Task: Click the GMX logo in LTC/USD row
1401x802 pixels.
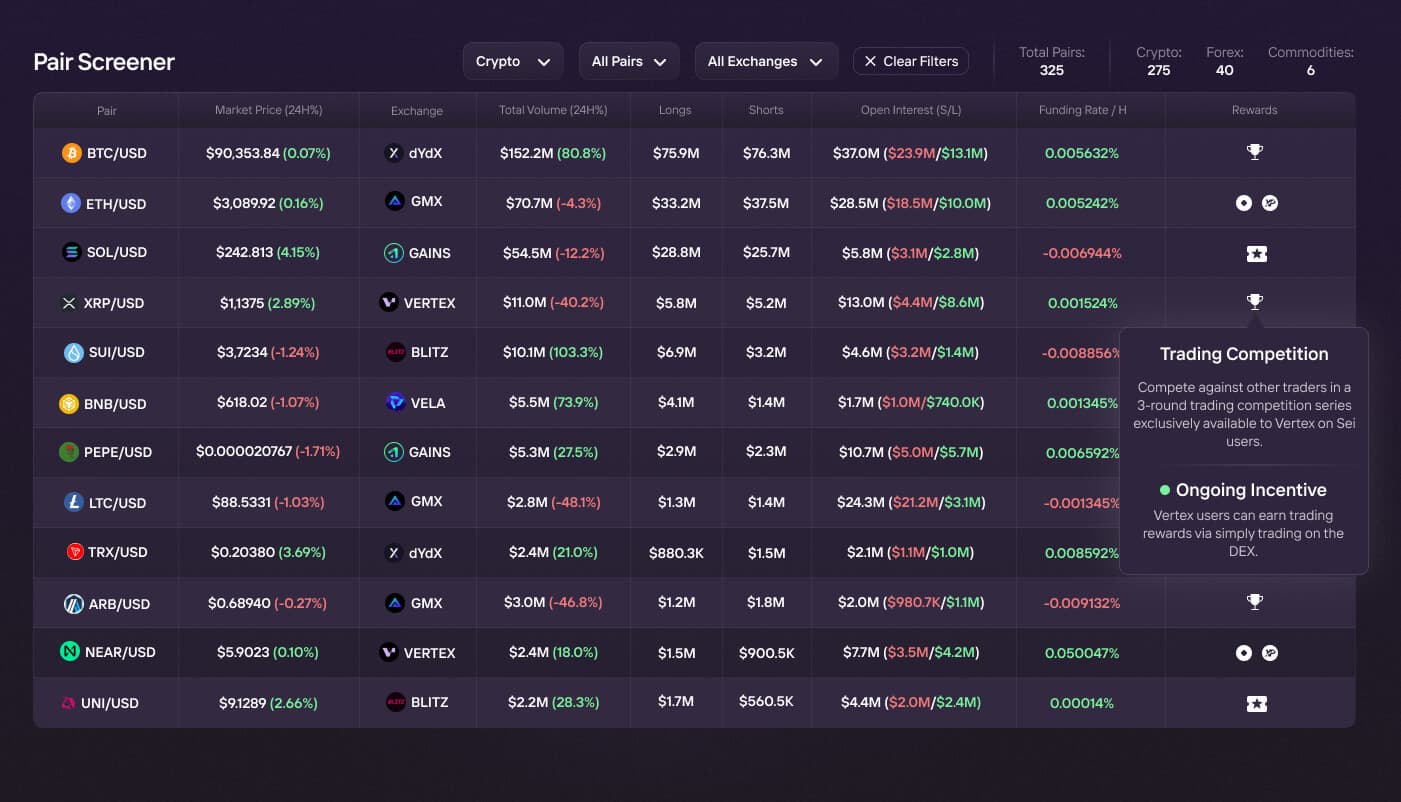Action: pyautogui.click(x=395, y=501)
